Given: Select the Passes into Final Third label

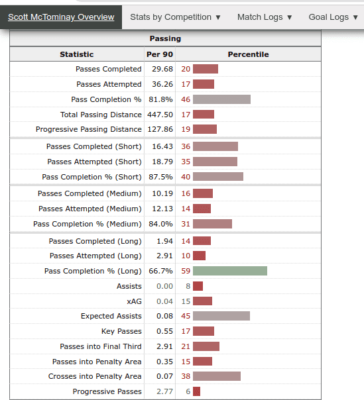Looking at the screenshot, I should pyautogui.click(x=101, y=346).
